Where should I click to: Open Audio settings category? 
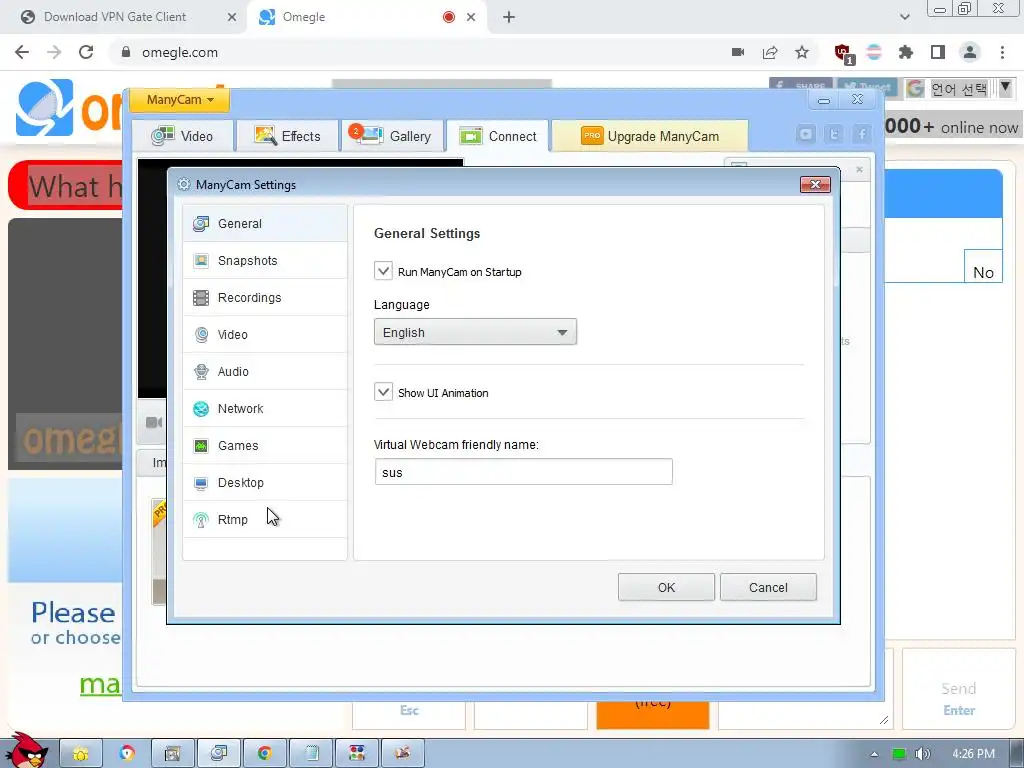264,372
